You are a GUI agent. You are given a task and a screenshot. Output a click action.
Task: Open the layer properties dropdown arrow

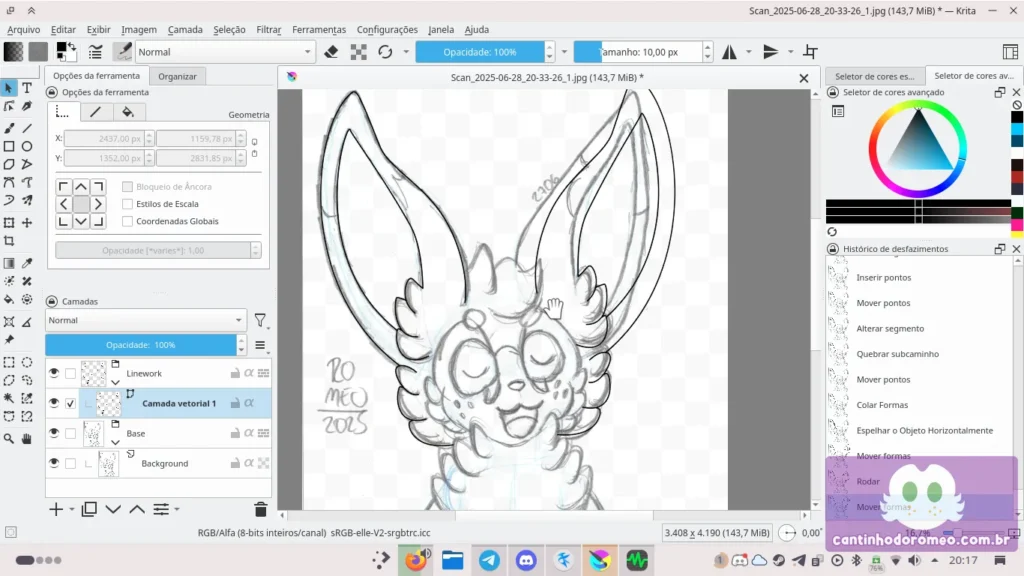coord(177,509)
